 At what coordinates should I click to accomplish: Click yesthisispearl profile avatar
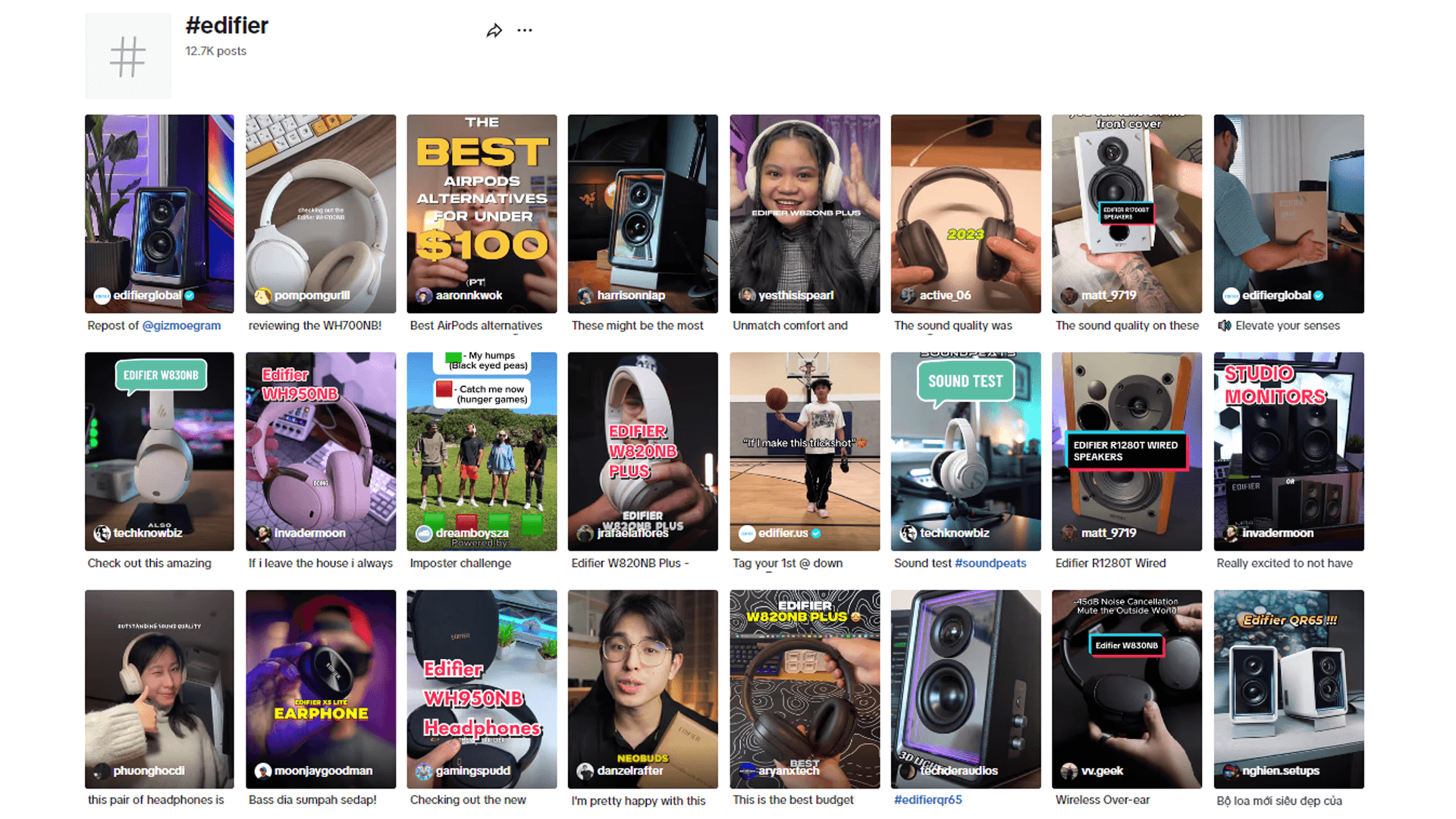[x=747, y=296]
